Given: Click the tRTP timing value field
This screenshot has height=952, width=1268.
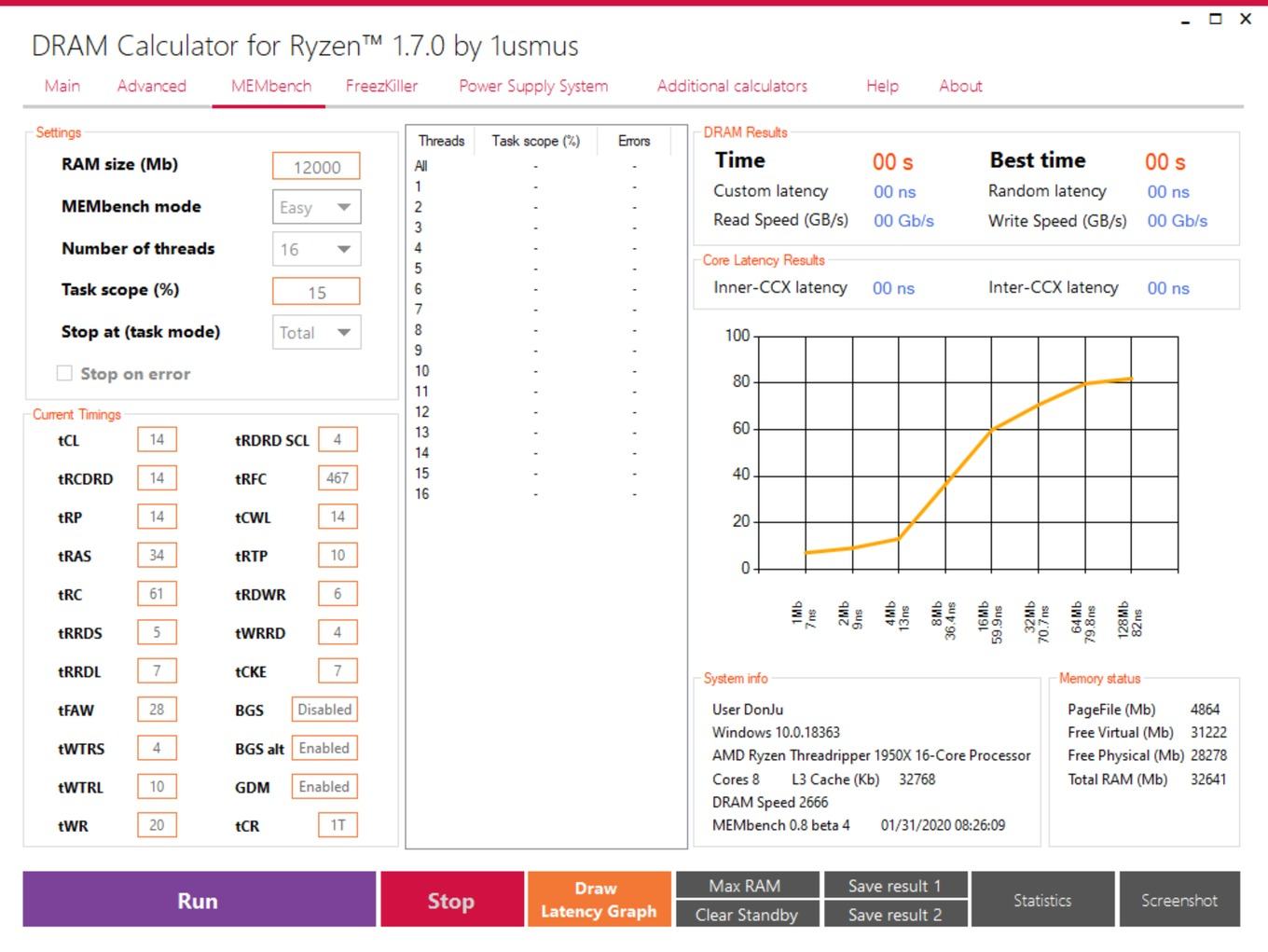Looking at the screenshot, I should pos(338,555).
